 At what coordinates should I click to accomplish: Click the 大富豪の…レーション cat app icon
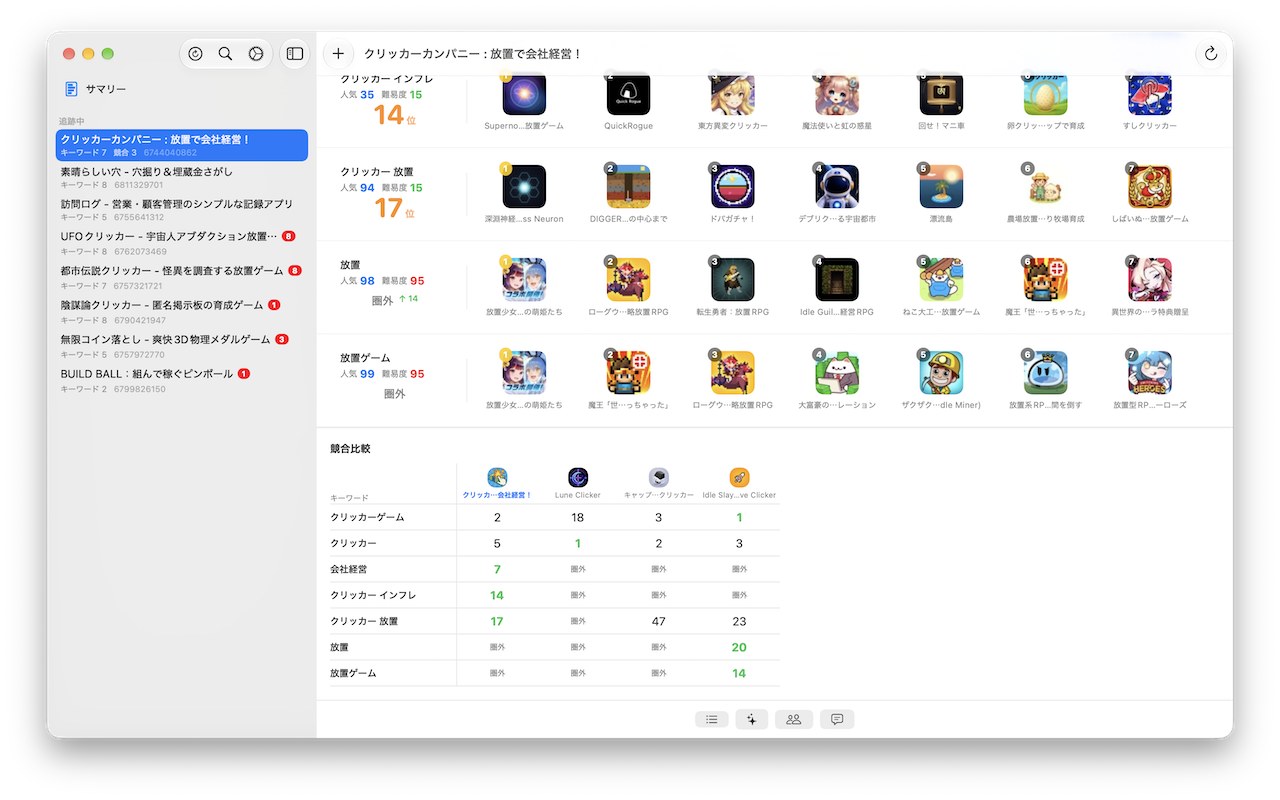(x=837, y=373)
